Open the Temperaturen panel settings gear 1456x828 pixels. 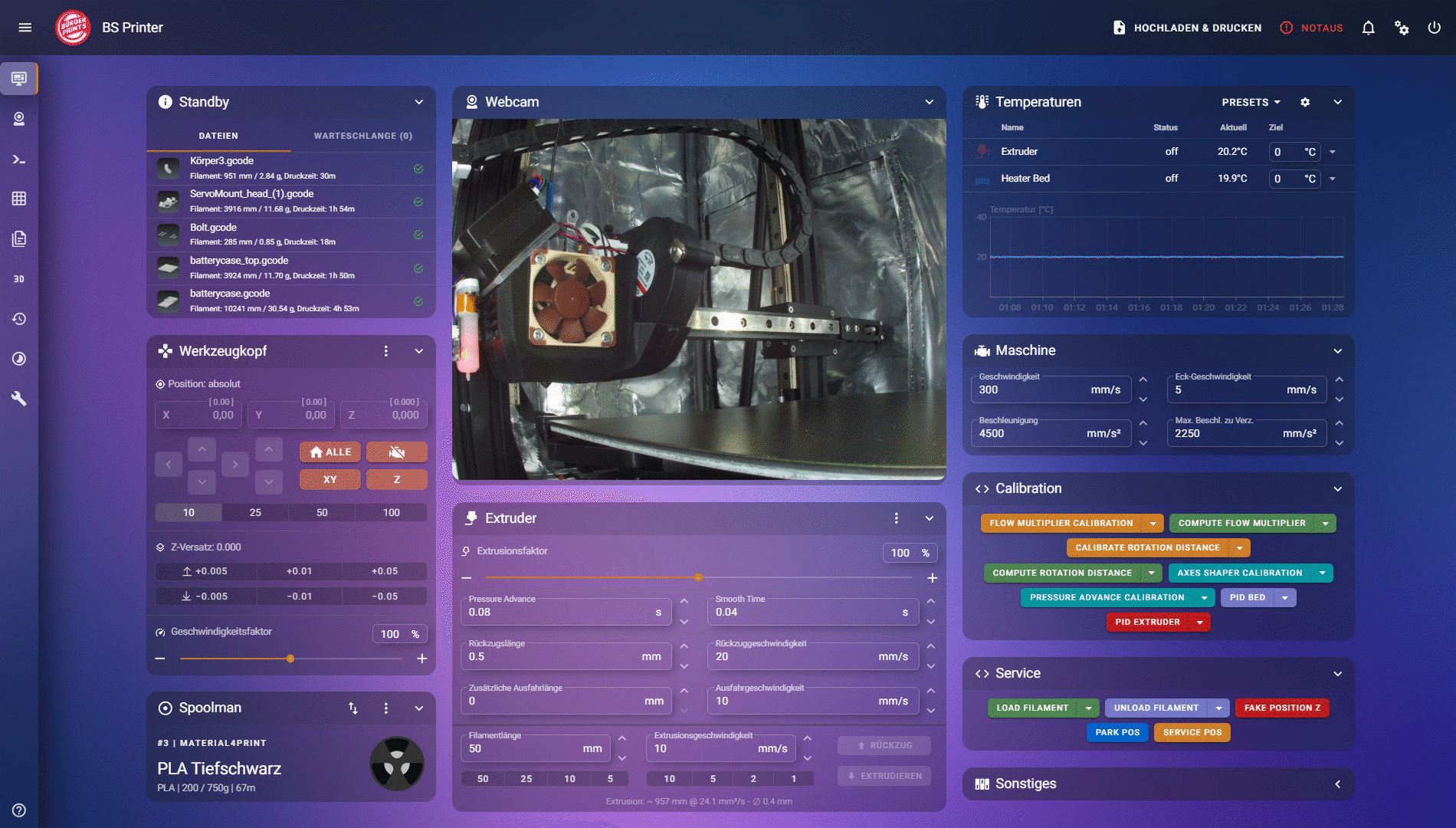tap(1305, 101)
